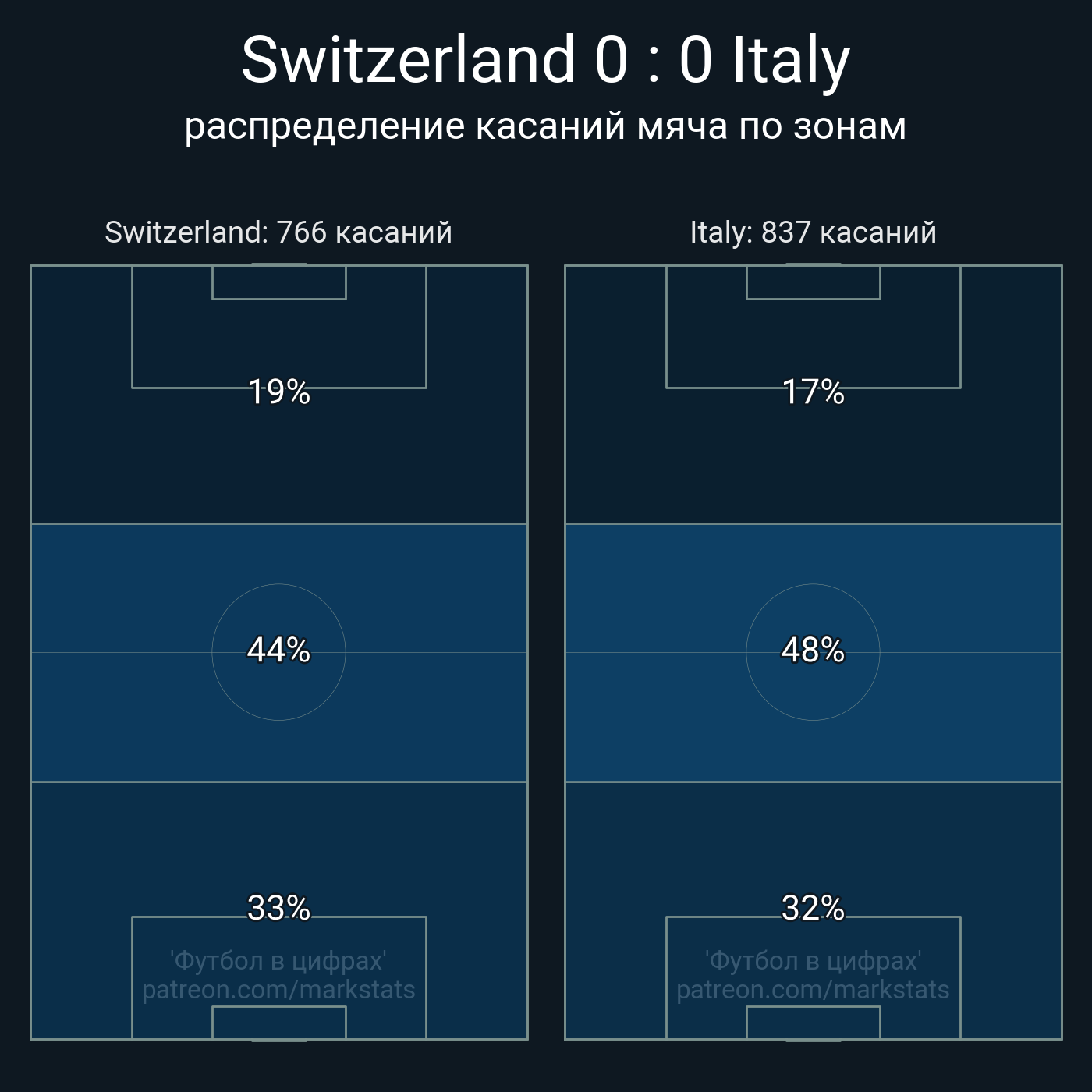The image size is (1092, 1092).
Task: Click the top six-yard box on Italy's pitch
Action: (x=813, y=282)
